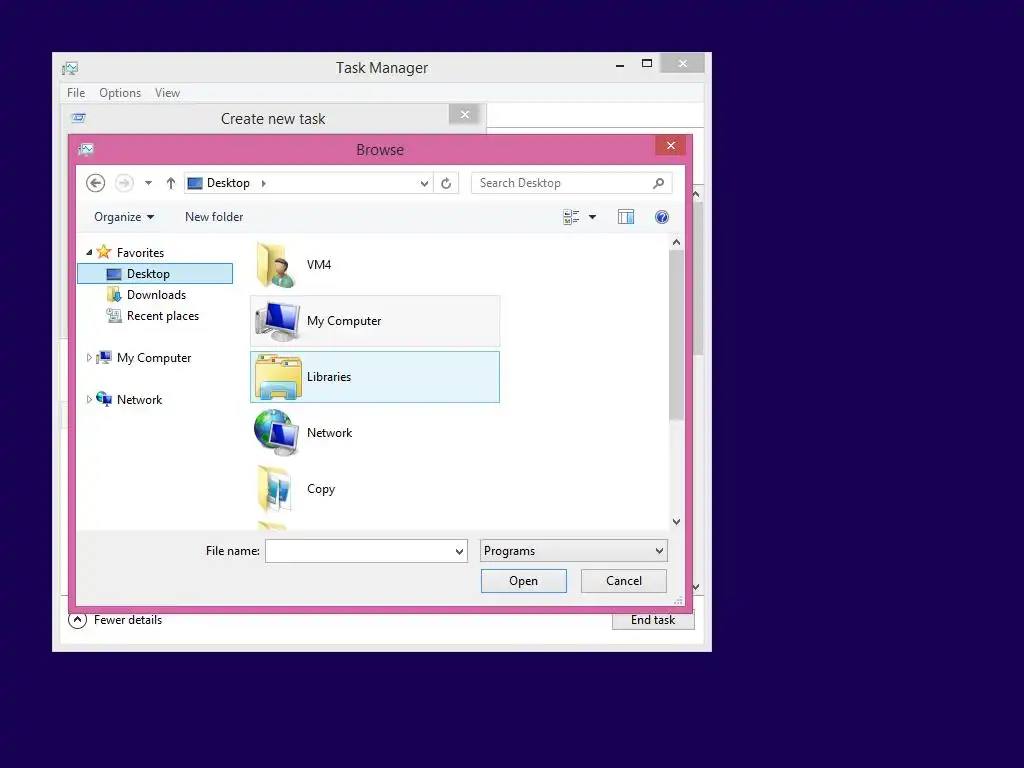Screen dimensions: 1024x768
Task: Collapse the Favorites tree group
Action: coord(89,252)
